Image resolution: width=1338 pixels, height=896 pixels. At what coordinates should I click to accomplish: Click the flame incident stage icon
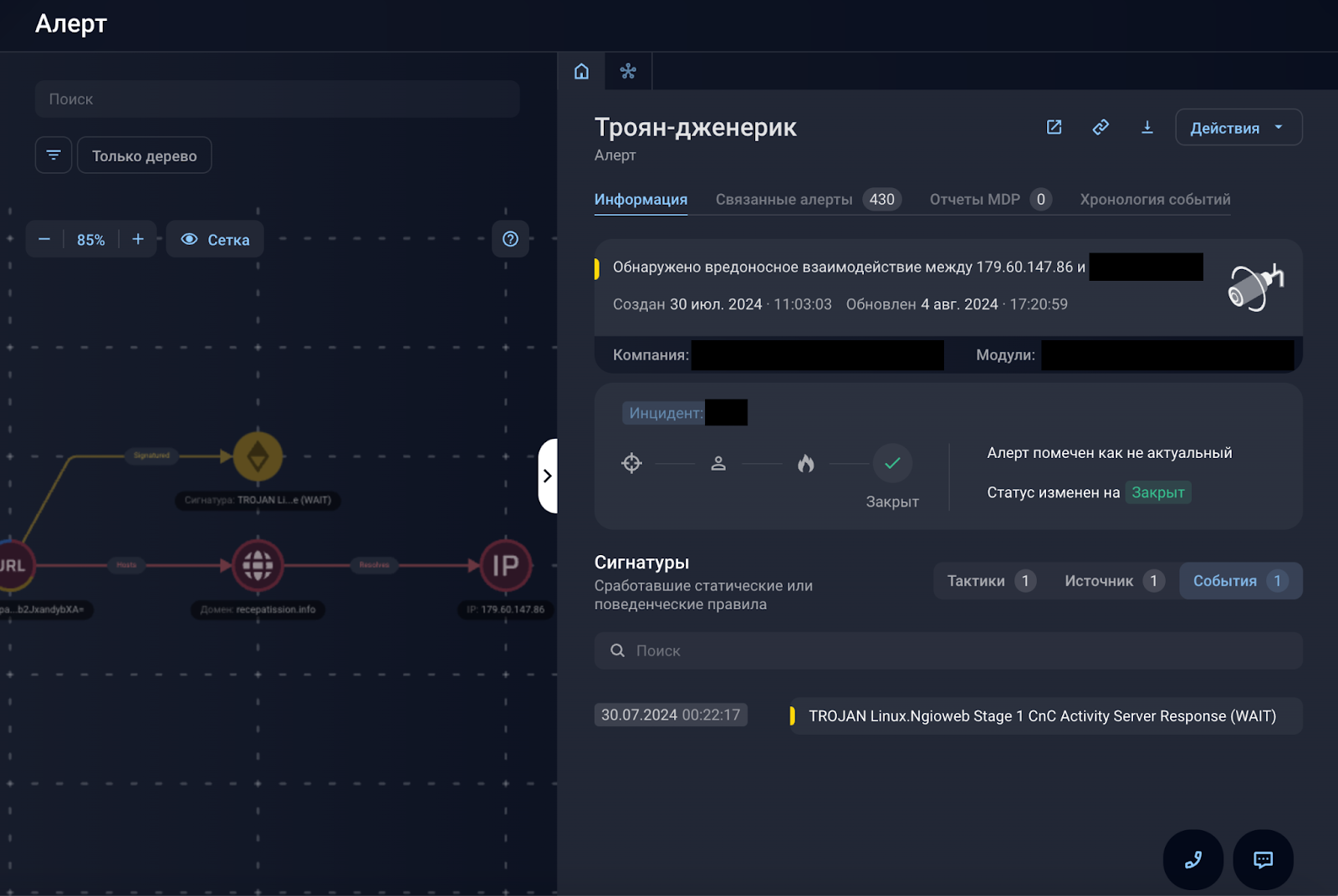[805, 463]
